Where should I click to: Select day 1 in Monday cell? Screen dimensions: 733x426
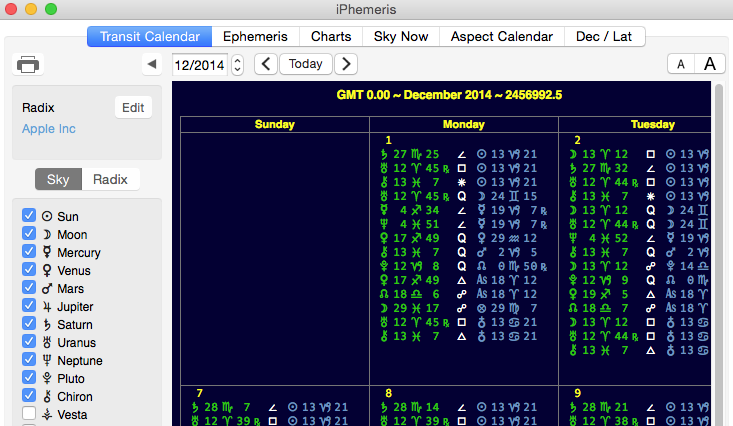388,140
